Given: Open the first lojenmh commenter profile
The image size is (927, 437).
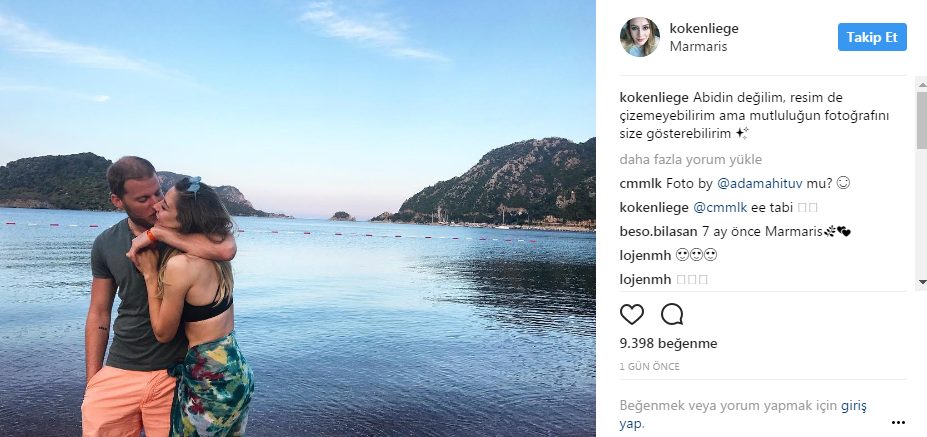Looking at the screenshot, I should [x=645, y=255].
